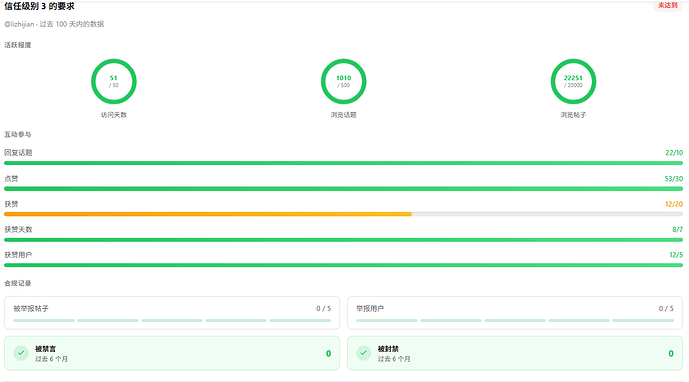The height and width of the screenshot is (382, 689).
Task: Click the 22/10 value
Action: pyautogui.click(x=674, y=153)
